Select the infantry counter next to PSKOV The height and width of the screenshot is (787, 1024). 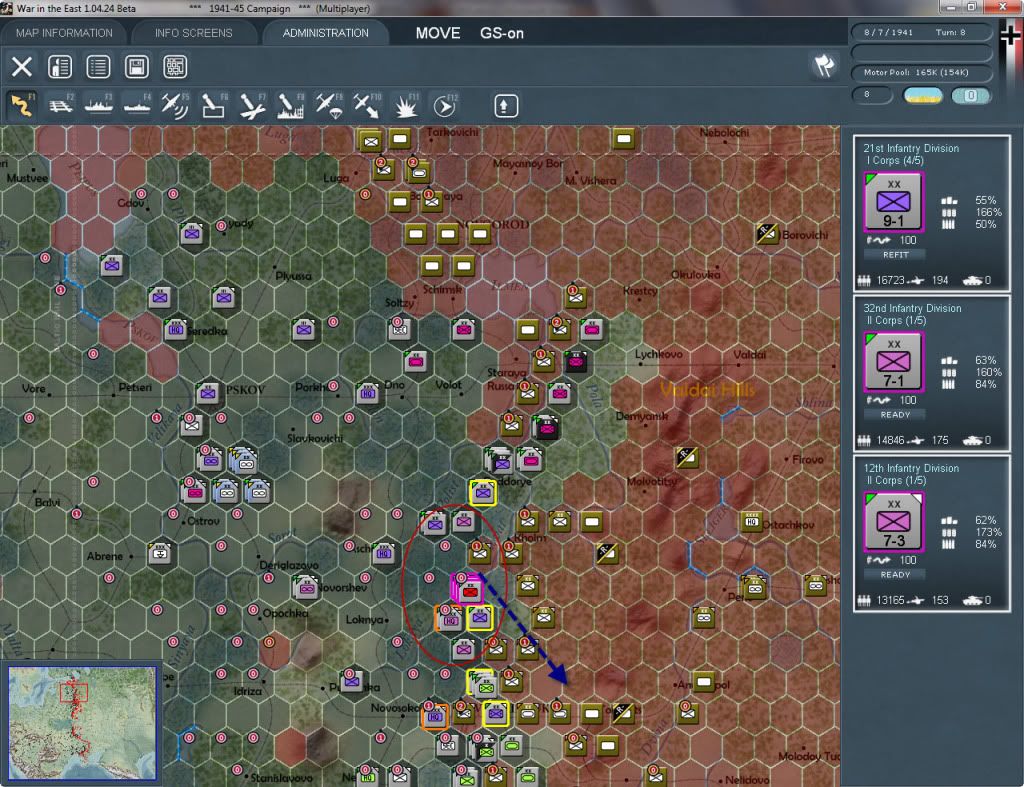[208, 394]
